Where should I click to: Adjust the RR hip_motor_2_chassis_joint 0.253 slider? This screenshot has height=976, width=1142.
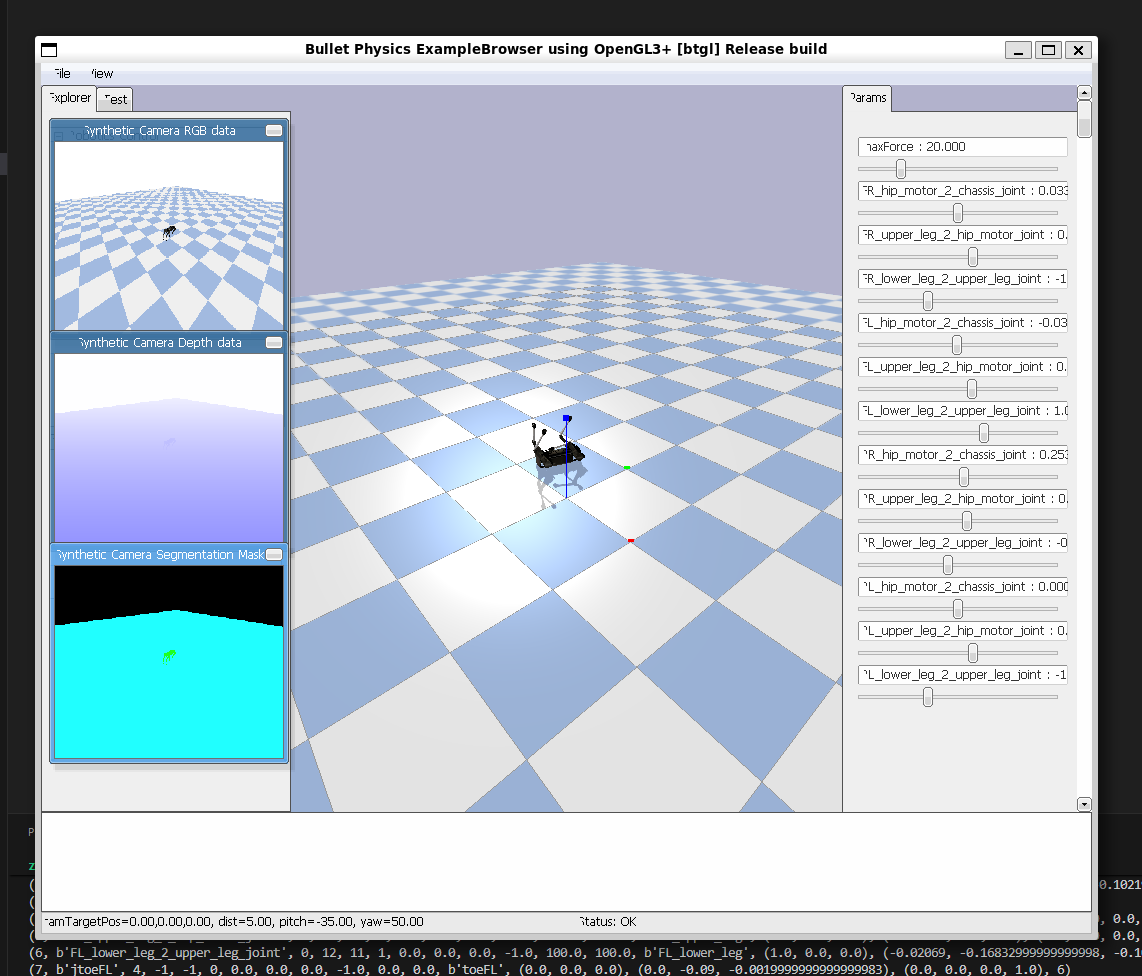964,477
